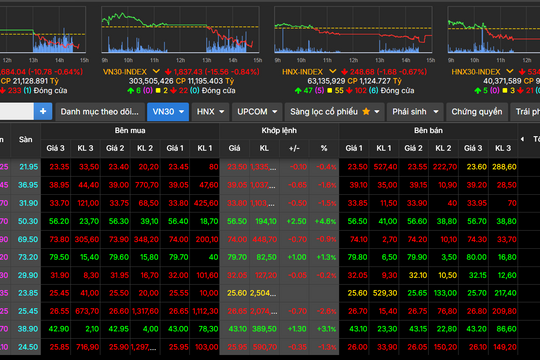Click the Khớp lệnh Giá column header
This screenshot has width=540, height=360.
(x=234, y=148)
